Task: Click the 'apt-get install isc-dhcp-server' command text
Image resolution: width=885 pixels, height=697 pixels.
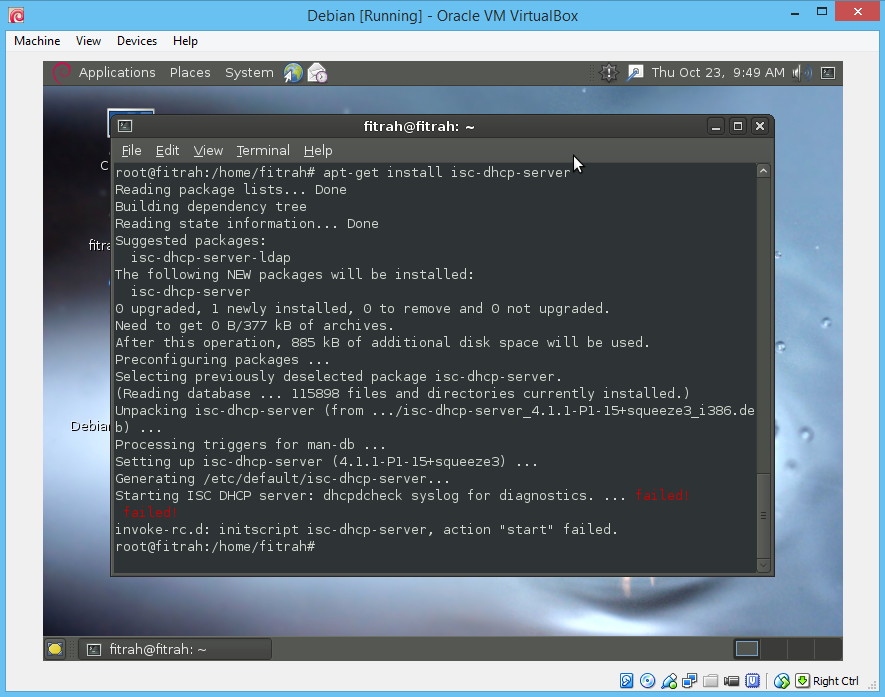Action: (446, 172)
